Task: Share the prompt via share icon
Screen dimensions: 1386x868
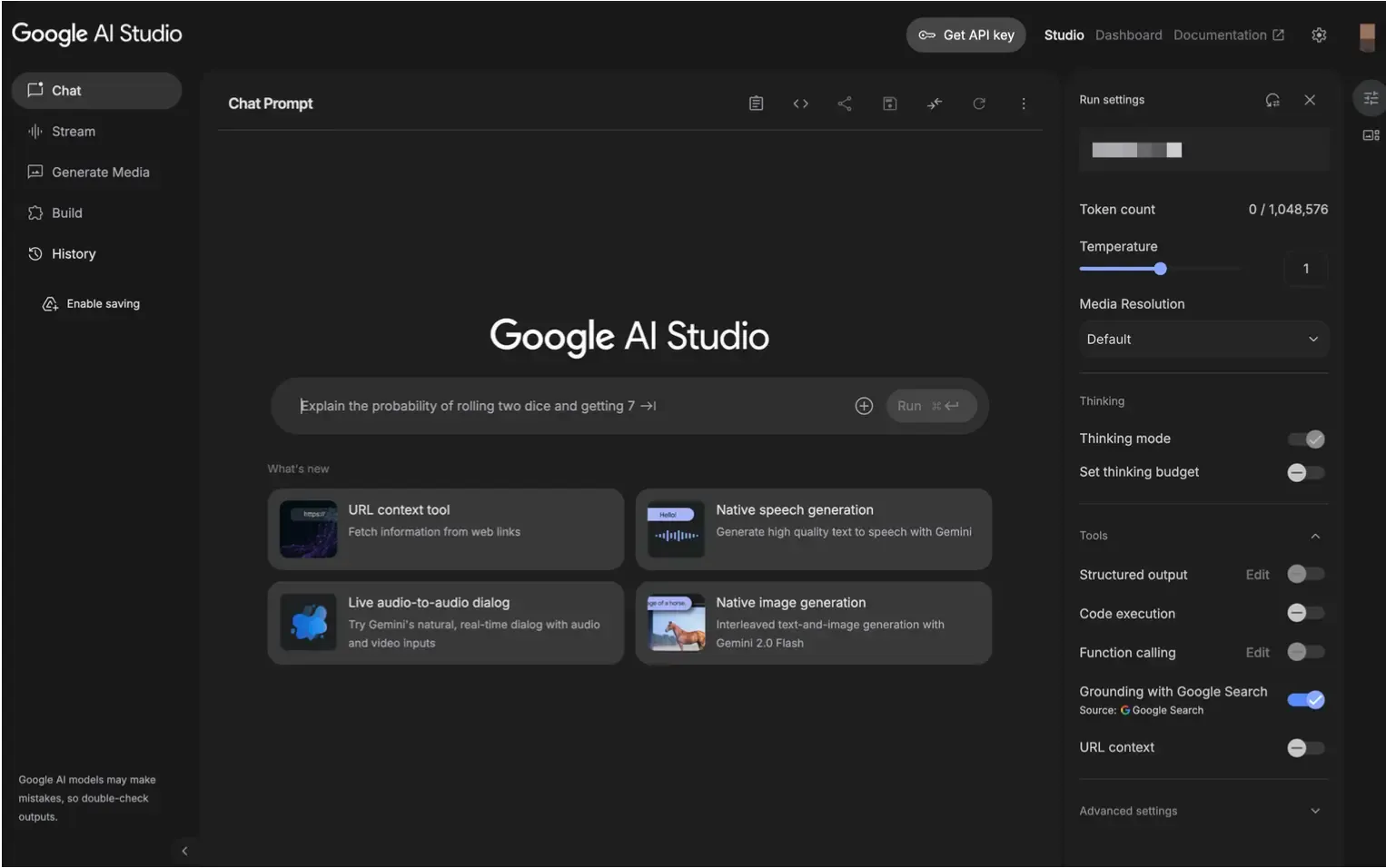Action: click(x=845, y=104)
